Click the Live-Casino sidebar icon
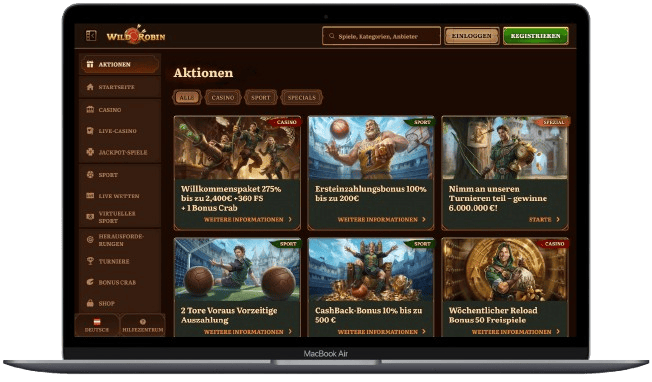This screenshot has width=652, height=382. tap(90, 131)
